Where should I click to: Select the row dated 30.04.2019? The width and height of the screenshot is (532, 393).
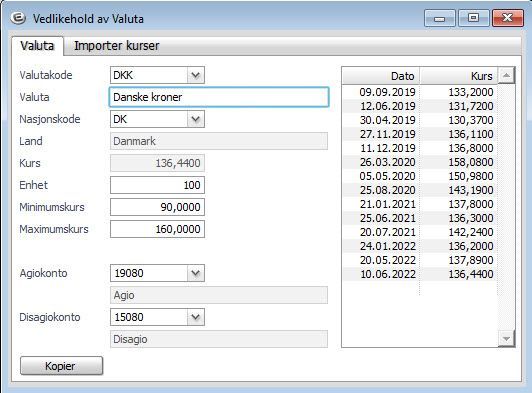tap(420, 120)
